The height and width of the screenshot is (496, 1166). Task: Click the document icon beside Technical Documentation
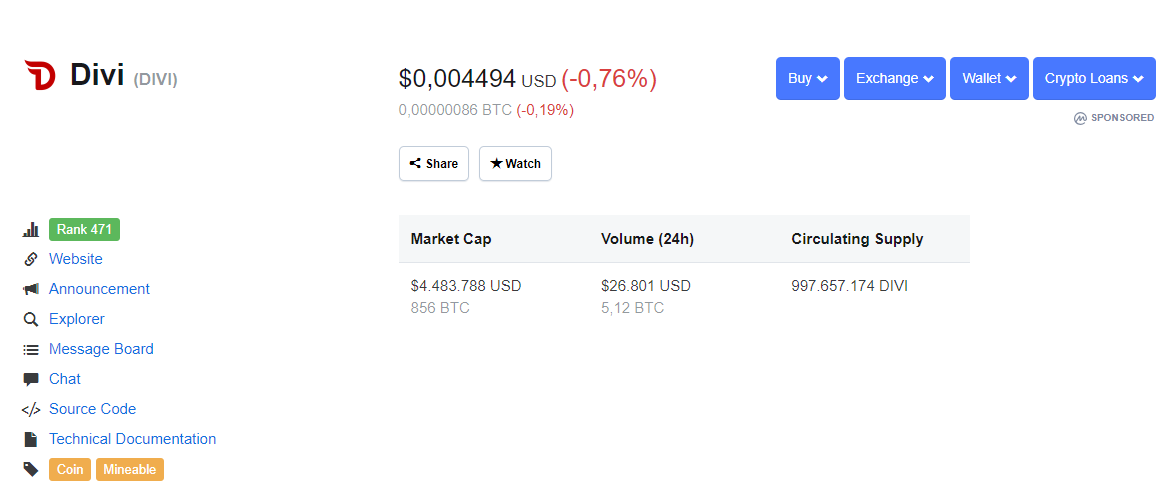[30, 439]
